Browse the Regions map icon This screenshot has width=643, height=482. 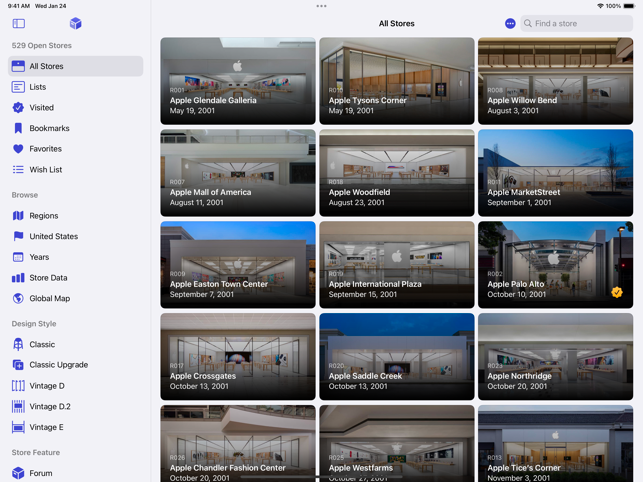tap(18, 215)
